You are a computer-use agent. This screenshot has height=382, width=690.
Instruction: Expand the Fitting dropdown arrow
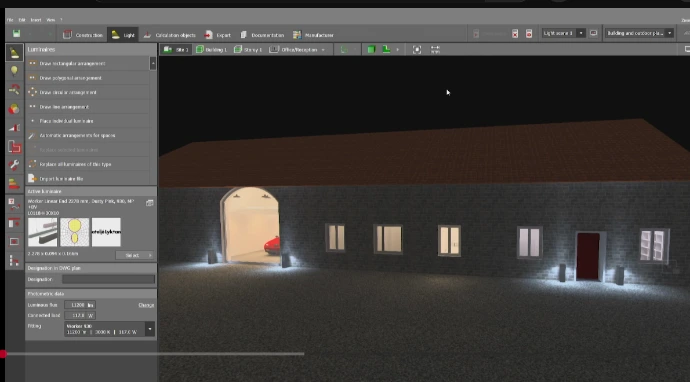pyautogui.click(x=150, y=329)
